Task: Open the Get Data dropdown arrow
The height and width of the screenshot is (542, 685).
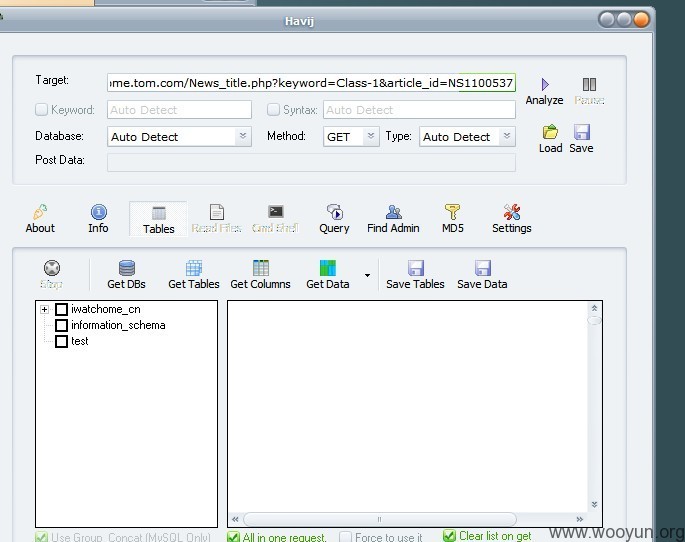Action: click(x=367, y=275)
